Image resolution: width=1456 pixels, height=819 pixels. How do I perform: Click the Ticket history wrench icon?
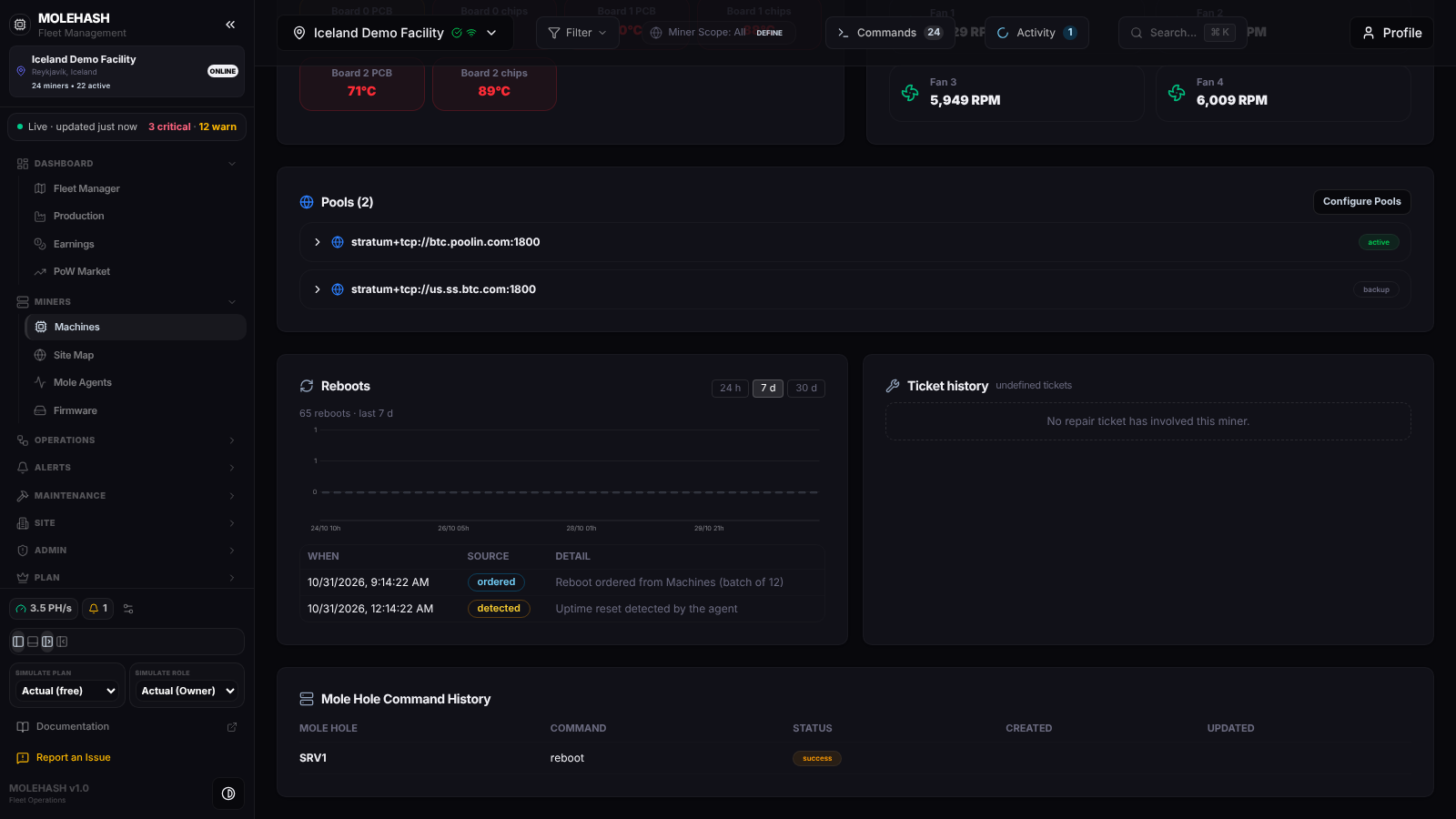893,386
